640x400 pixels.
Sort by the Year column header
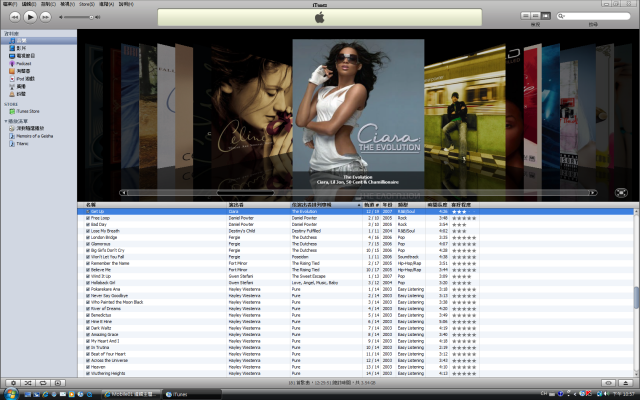387,205
